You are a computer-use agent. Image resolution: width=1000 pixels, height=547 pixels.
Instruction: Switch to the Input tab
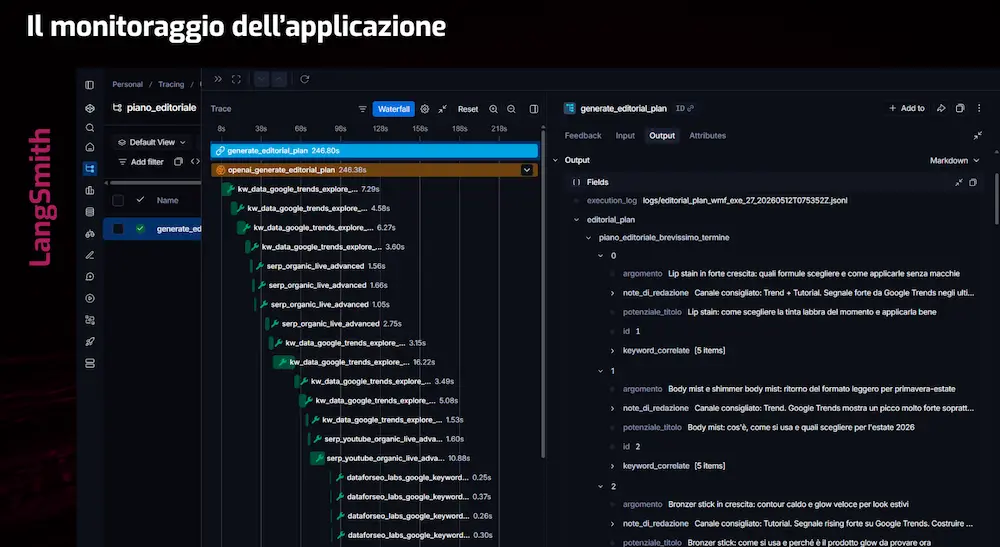pyautogui.click(x=625, y=136)
